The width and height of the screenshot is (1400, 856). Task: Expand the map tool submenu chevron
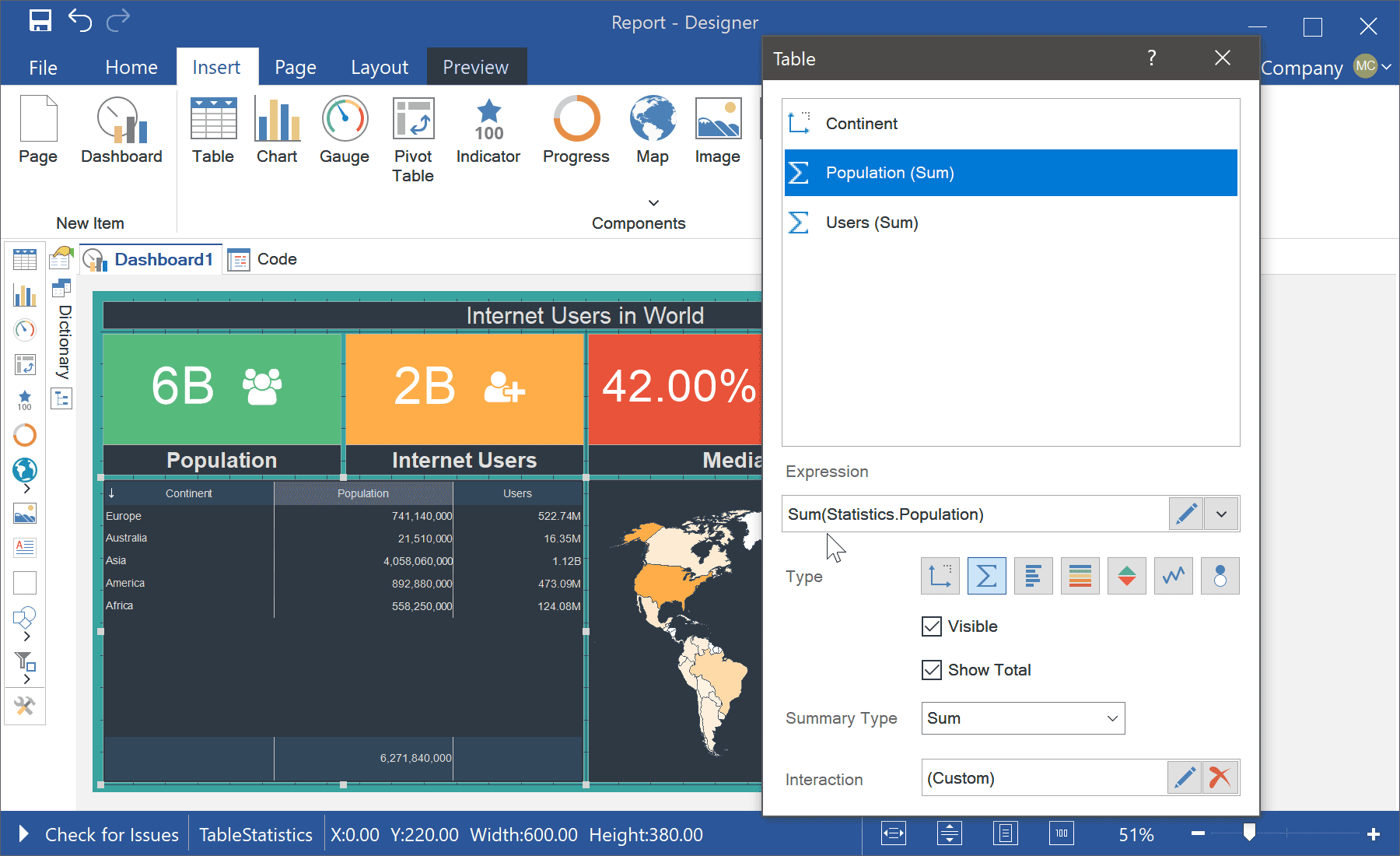click(27, 489)
